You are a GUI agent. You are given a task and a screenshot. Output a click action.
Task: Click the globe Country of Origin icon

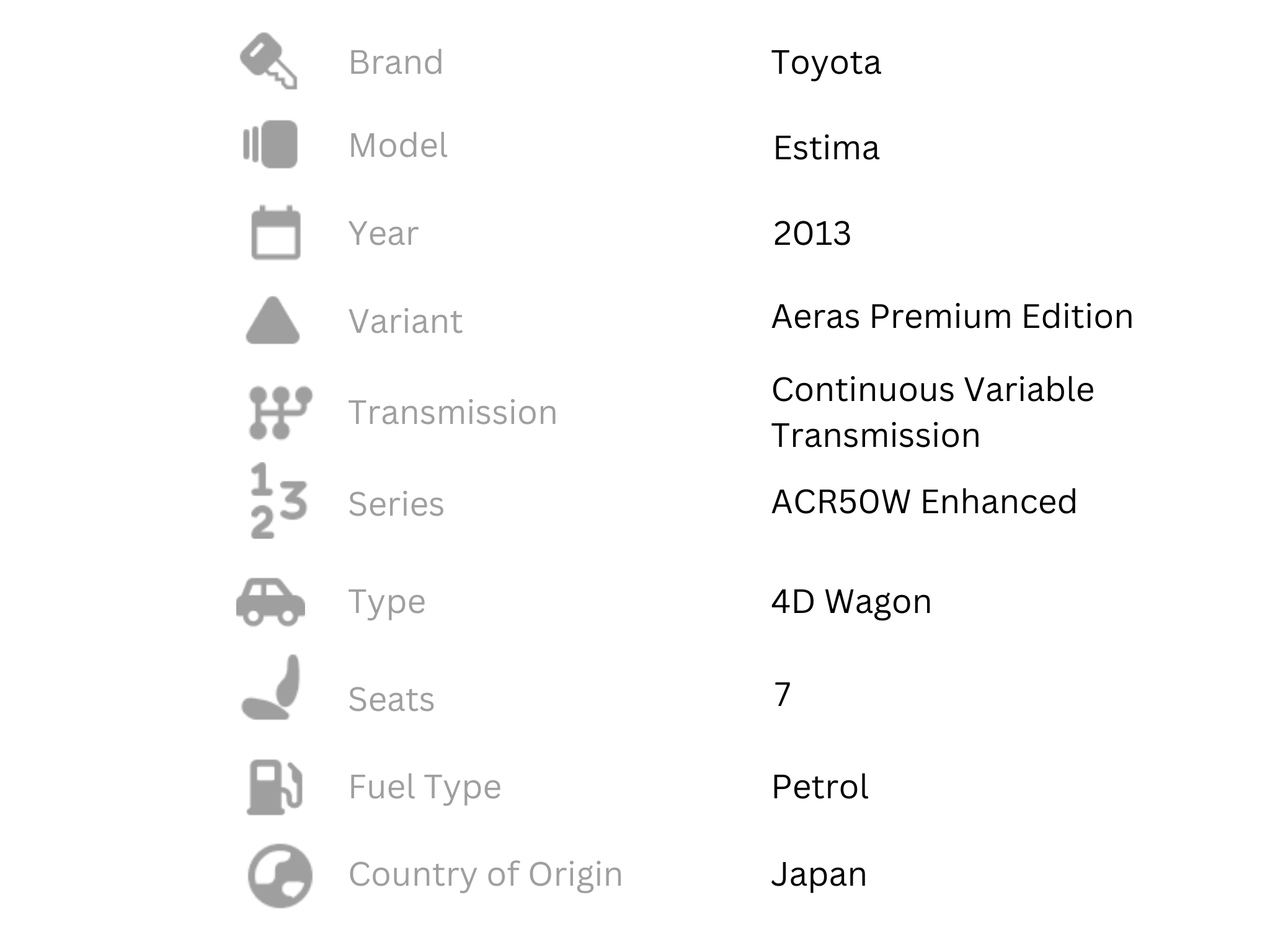(280, 876)
